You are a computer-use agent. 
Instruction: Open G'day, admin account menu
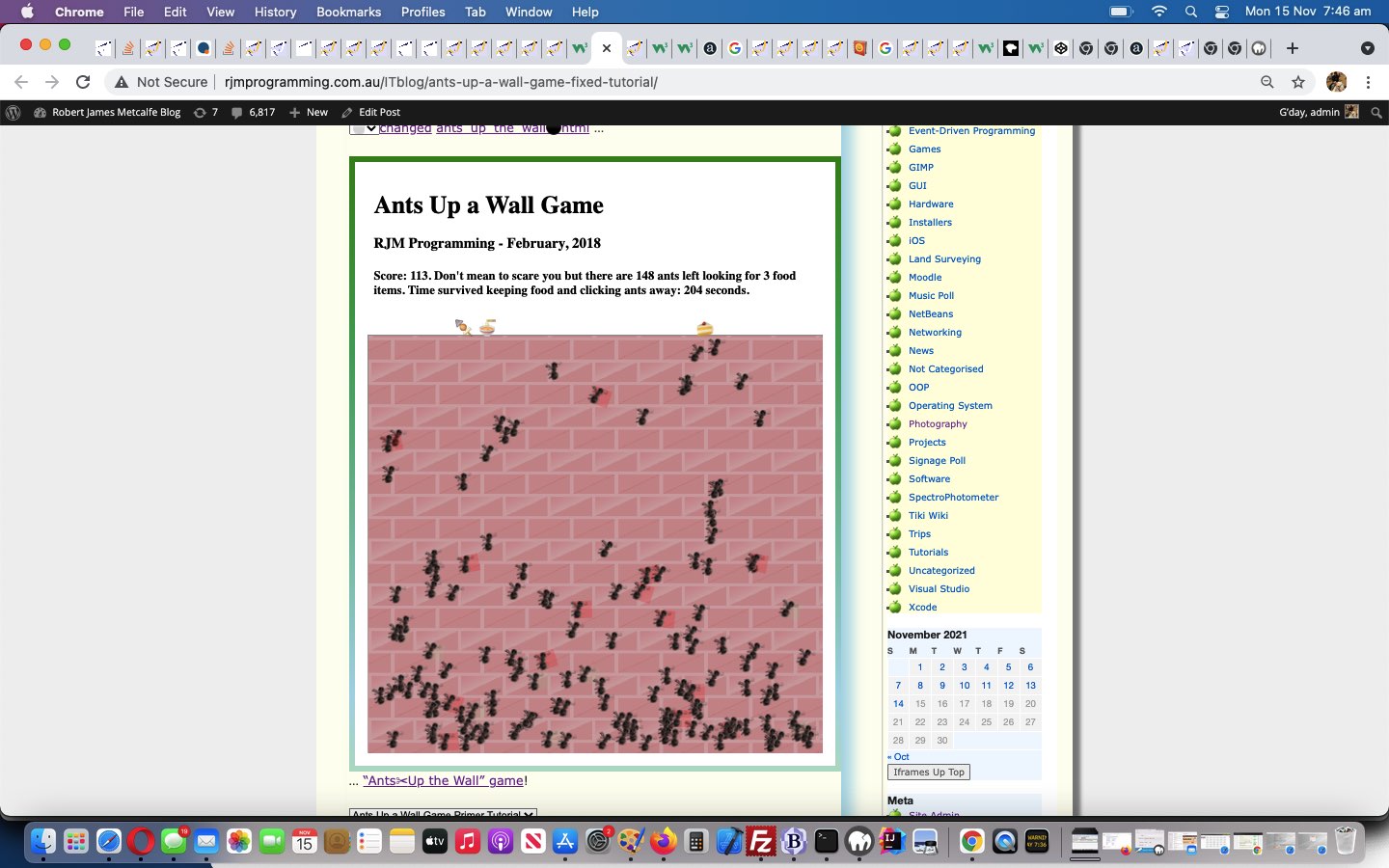(x=1319, y=112)
